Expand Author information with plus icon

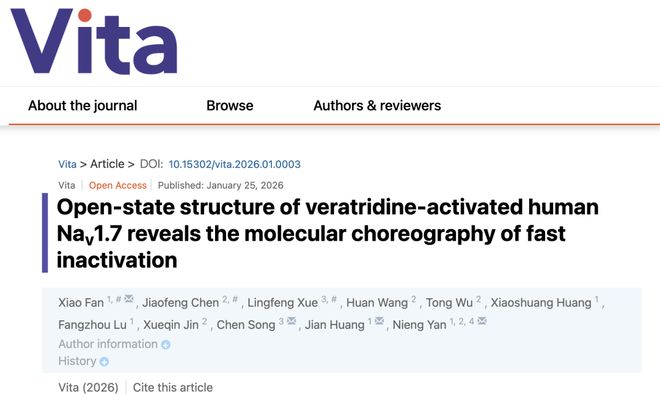coord(166,345)
